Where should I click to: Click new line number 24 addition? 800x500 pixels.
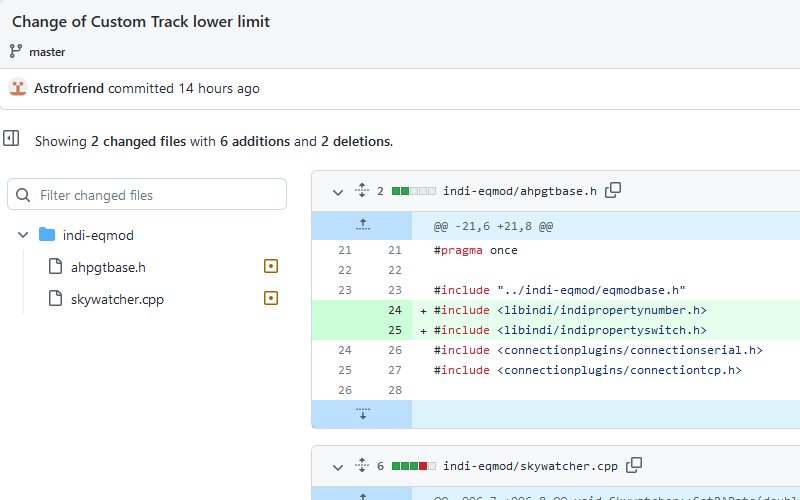[395, 310]
